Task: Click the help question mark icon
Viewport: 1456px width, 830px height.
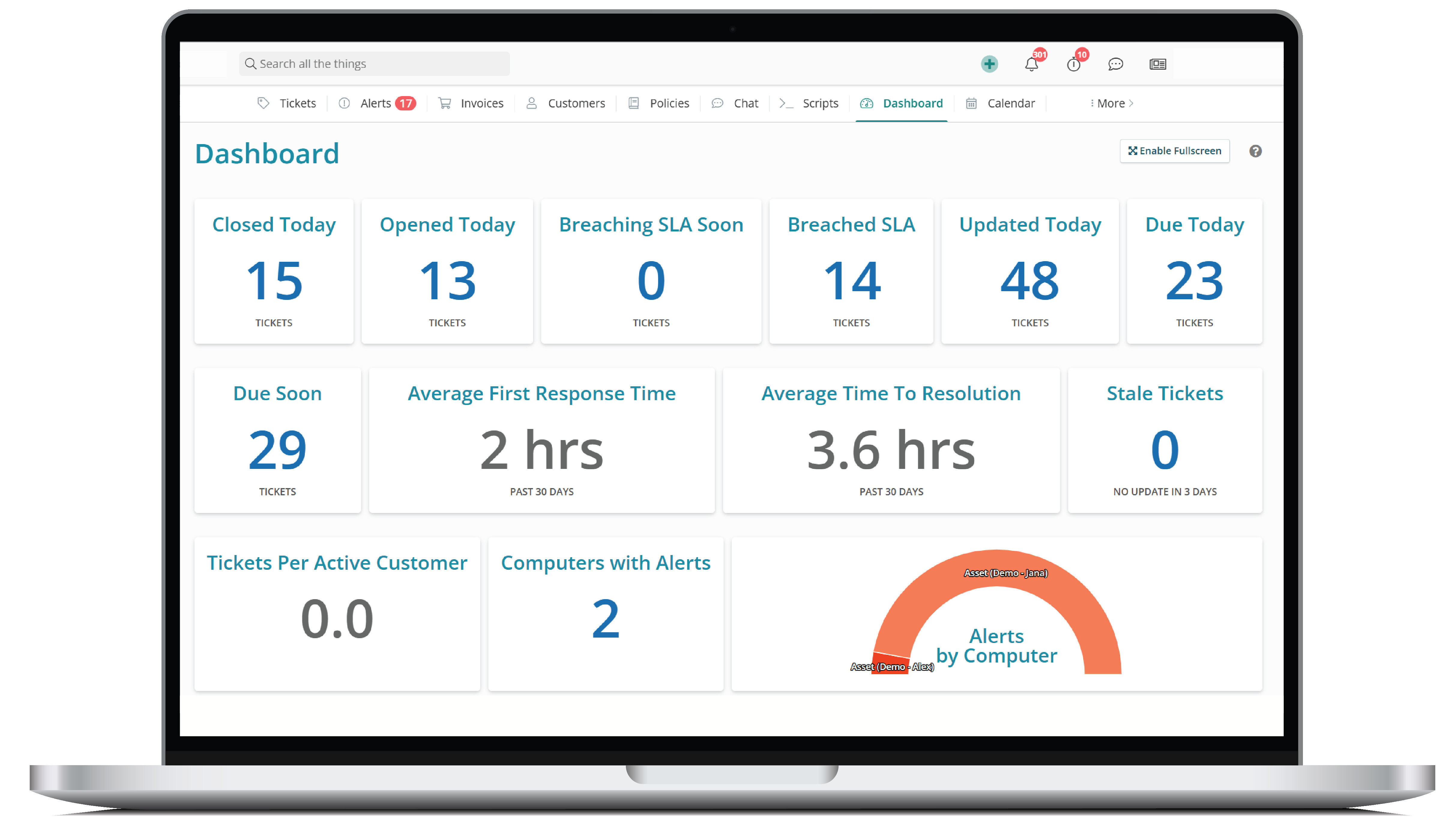Action: point(1256,151)
